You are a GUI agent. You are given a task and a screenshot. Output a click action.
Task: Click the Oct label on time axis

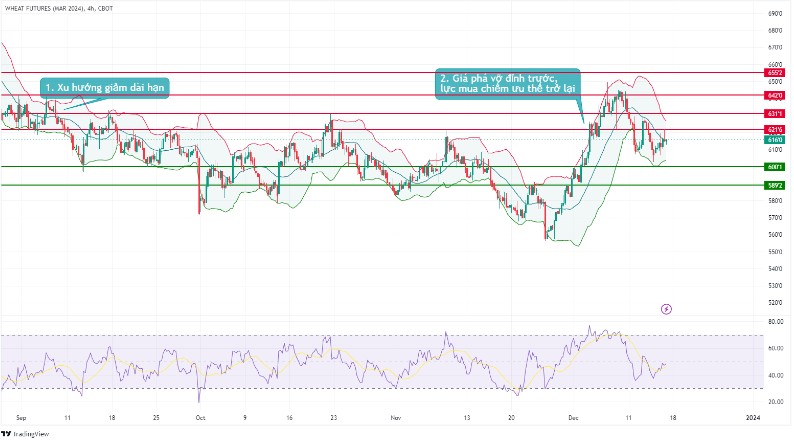pyautogui.click(x=201, y=414)
